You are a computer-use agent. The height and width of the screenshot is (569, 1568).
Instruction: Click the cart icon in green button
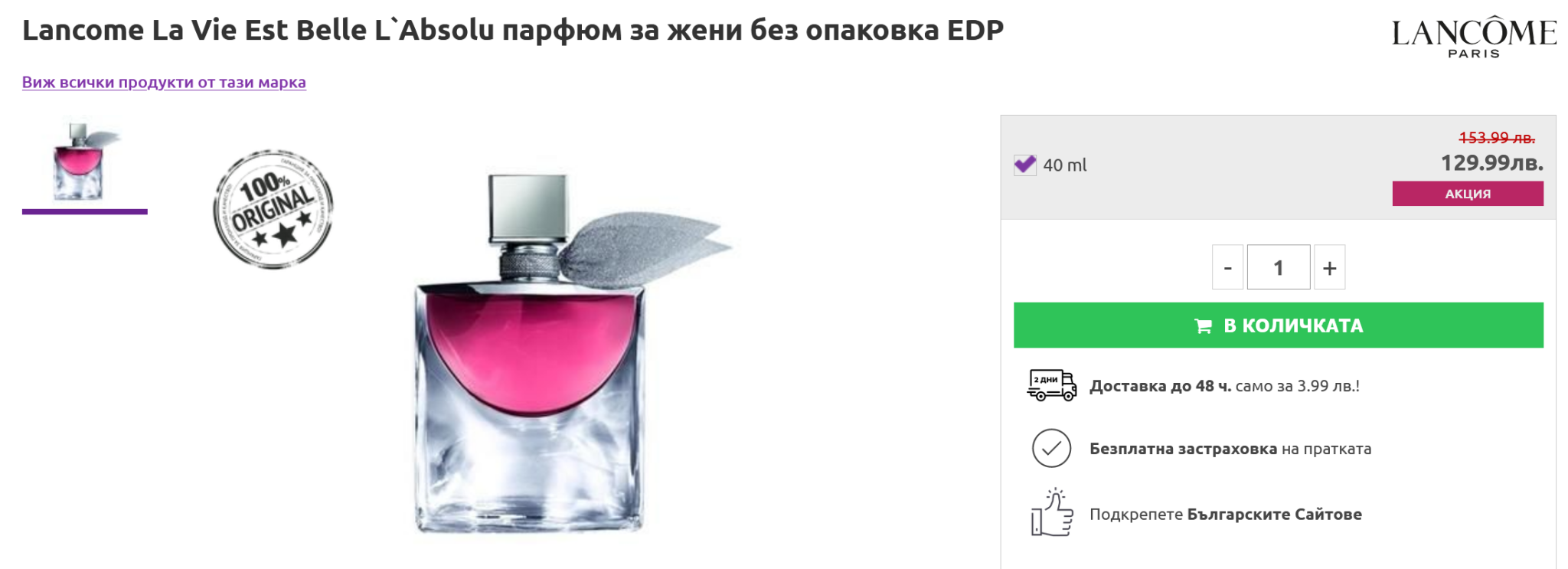coord(1203,326)
